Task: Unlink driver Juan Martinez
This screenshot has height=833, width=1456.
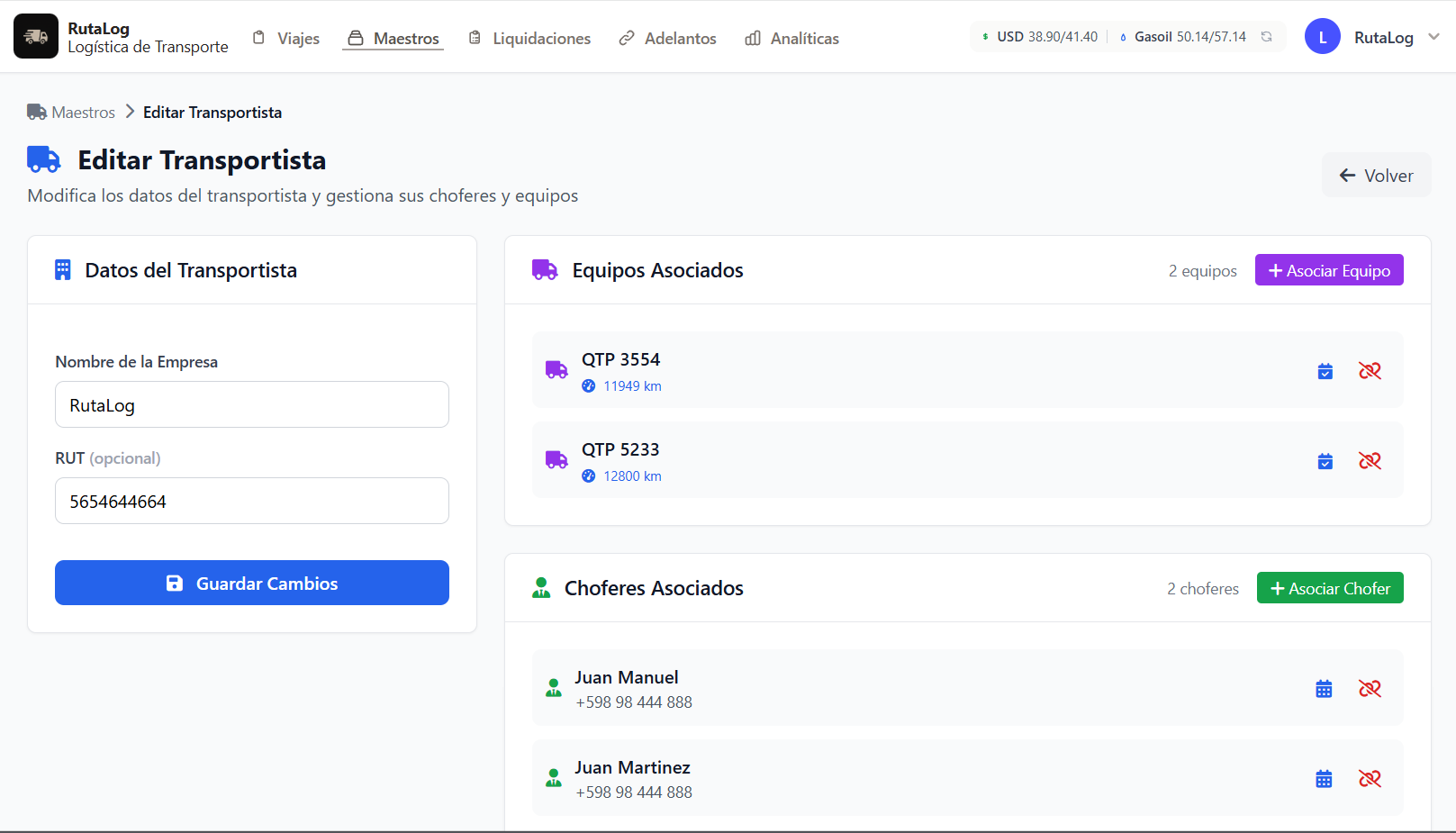Action: pyautogui.click(x=1370, y=779)
